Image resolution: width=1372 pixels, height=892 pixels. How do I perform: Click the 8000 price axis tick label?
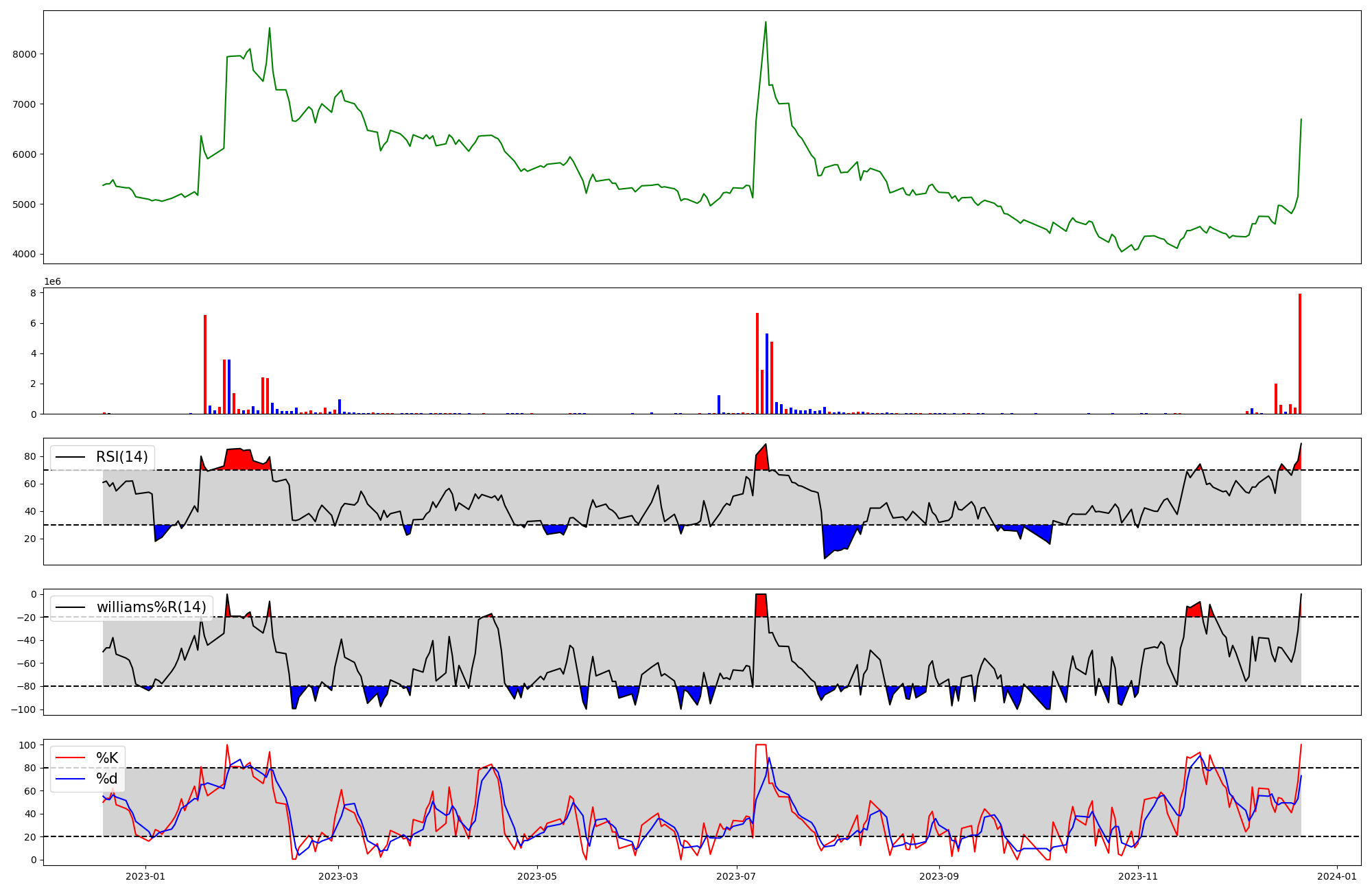pyautogui.click(x=25, y=54)
